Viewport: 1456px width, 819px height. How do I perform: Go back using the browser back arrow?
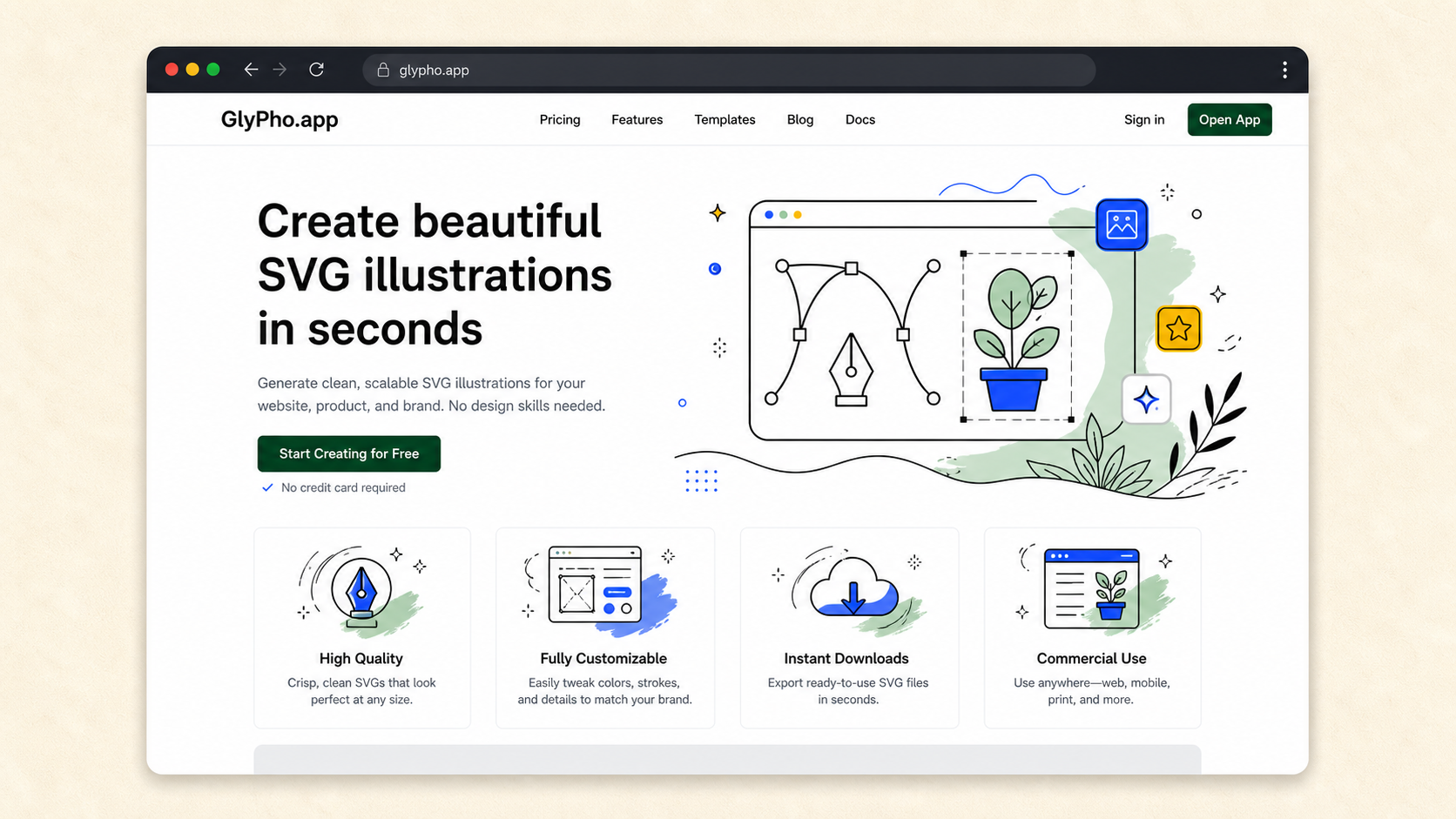pyautogui.click(x=251, y=70)
